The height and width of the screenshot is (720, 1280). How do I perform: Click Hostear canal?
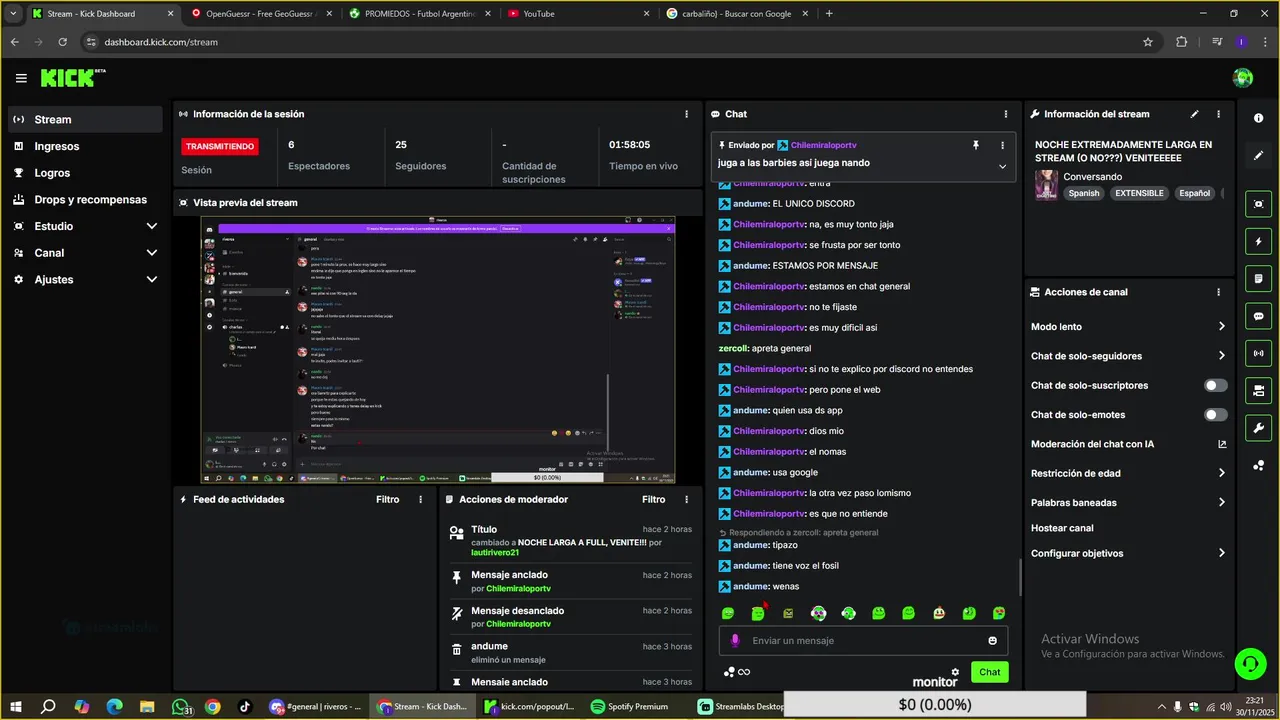point(1062,528)
